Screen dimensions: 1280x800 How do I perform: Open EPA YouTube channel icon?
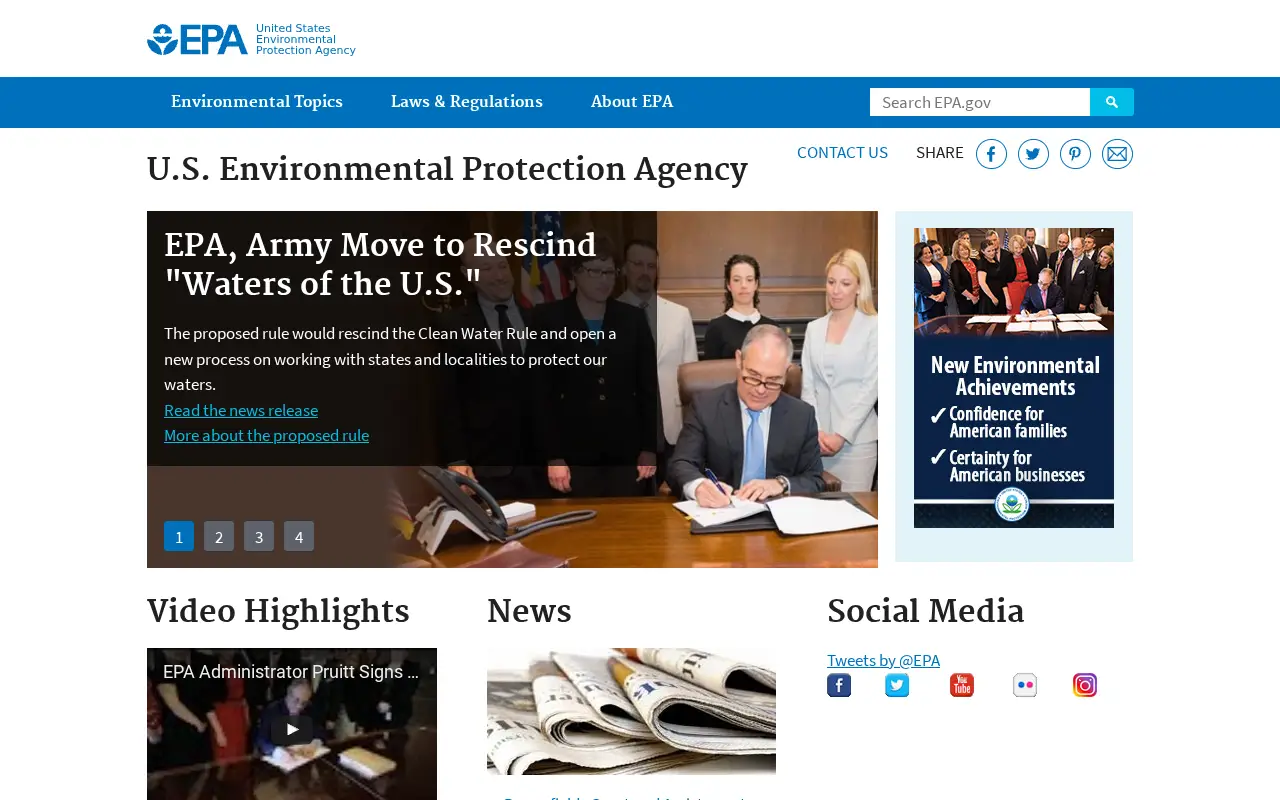(962, 685)
